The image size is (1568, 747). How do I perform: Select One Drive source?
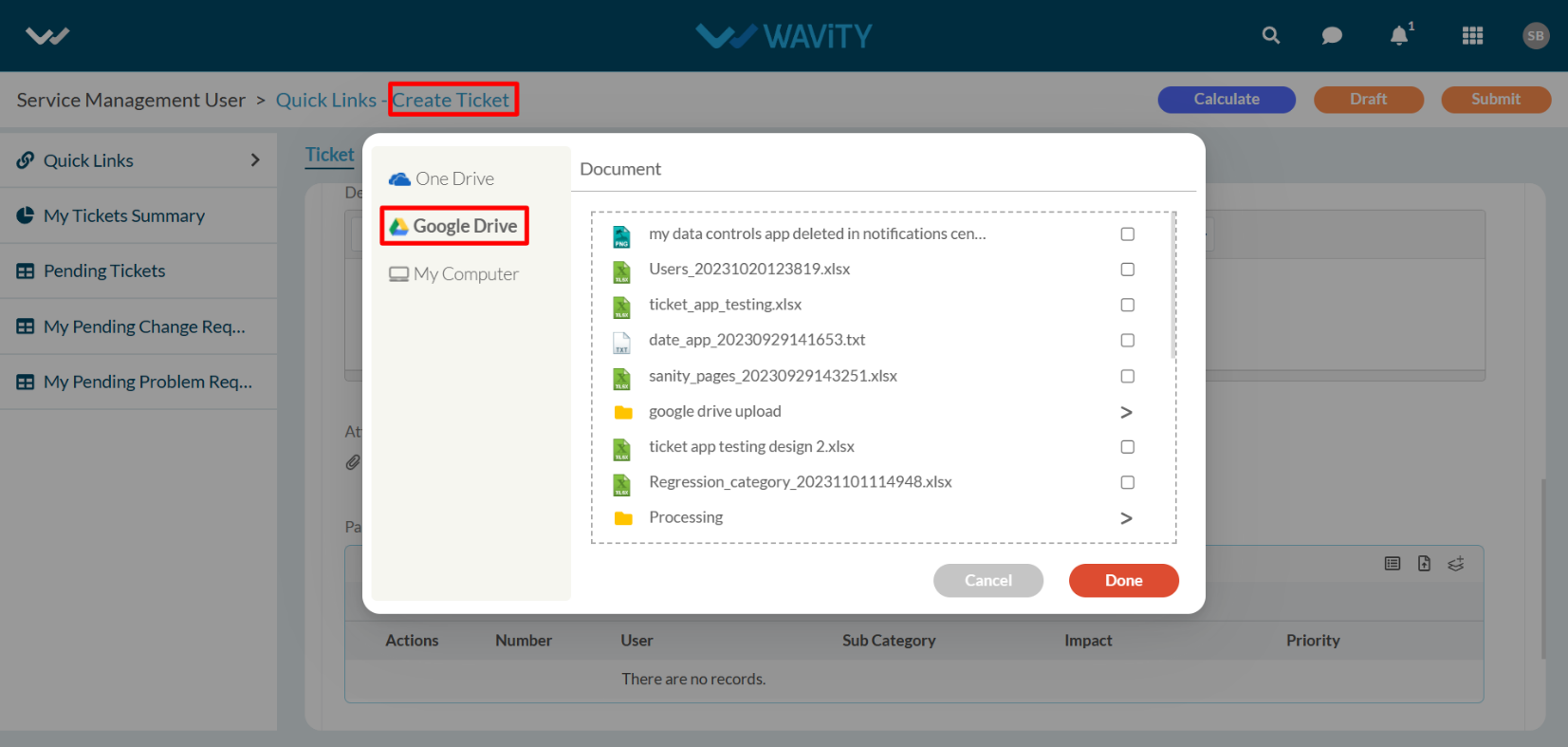click(442, 178)
